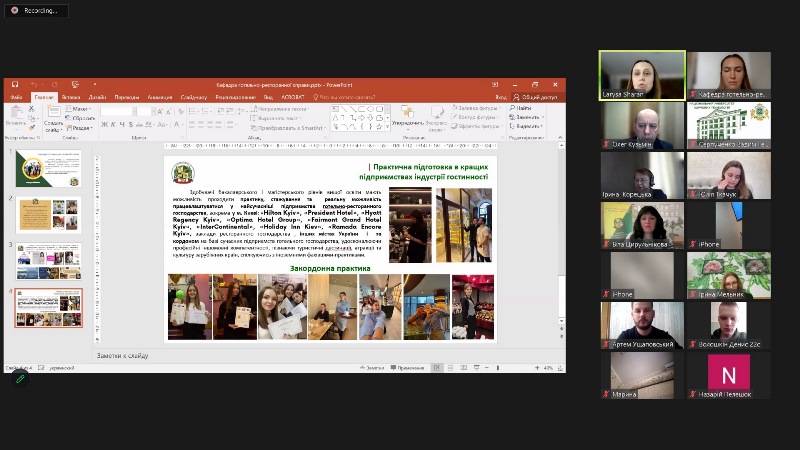Switch to the Design ribbon tab
The height and width of the screenshot is (450, 800).
coord(96,97)
